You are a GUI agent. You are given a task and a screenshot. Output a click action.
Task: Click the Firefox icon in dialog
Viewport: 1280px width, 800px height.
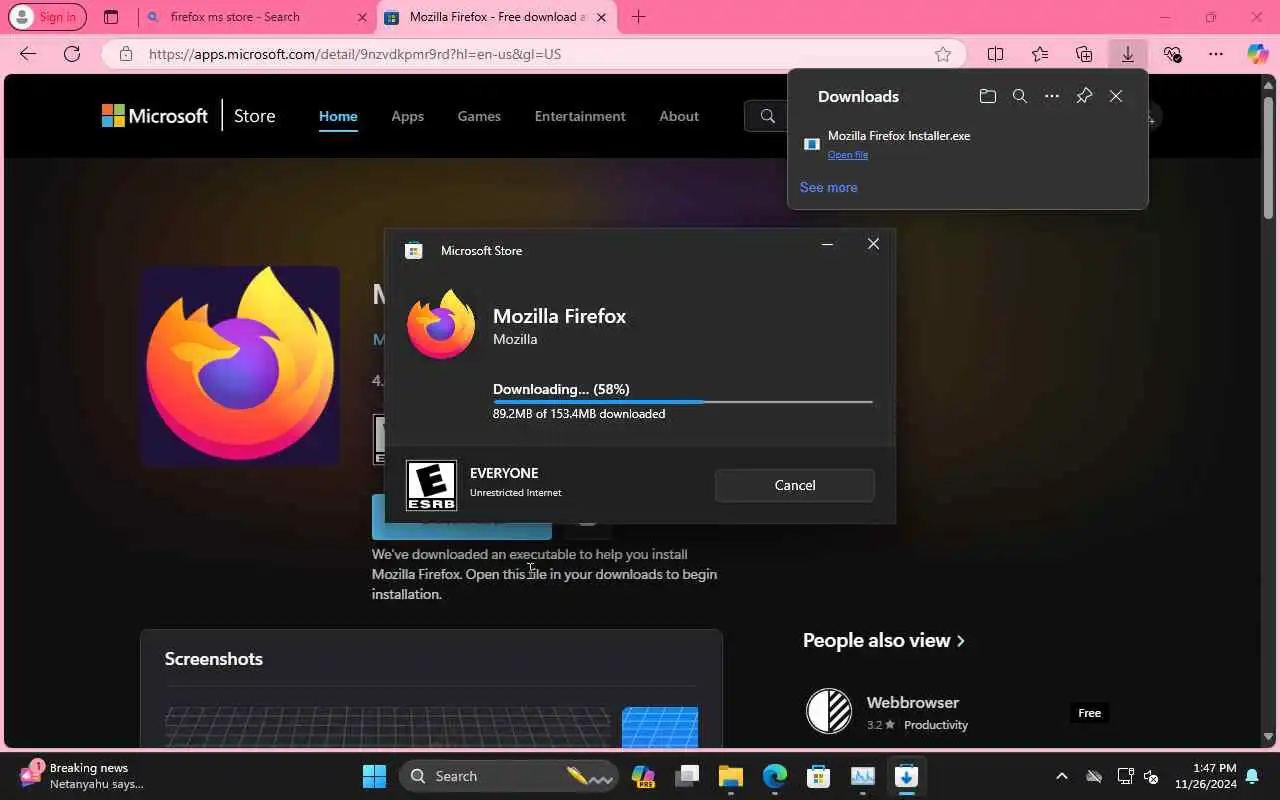click(441, 324)
